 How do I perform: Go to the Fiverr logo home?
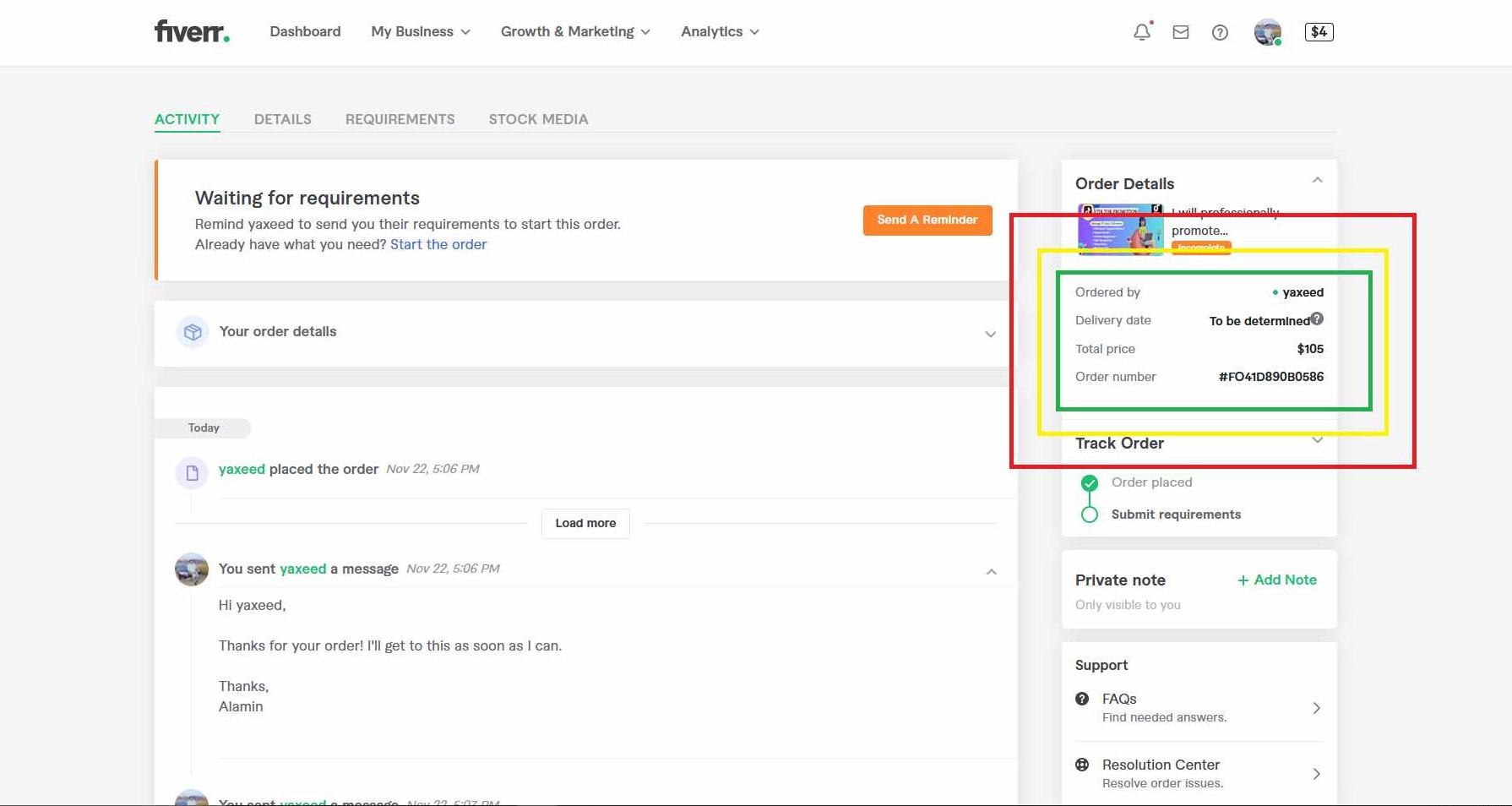(x=192, y=31)
